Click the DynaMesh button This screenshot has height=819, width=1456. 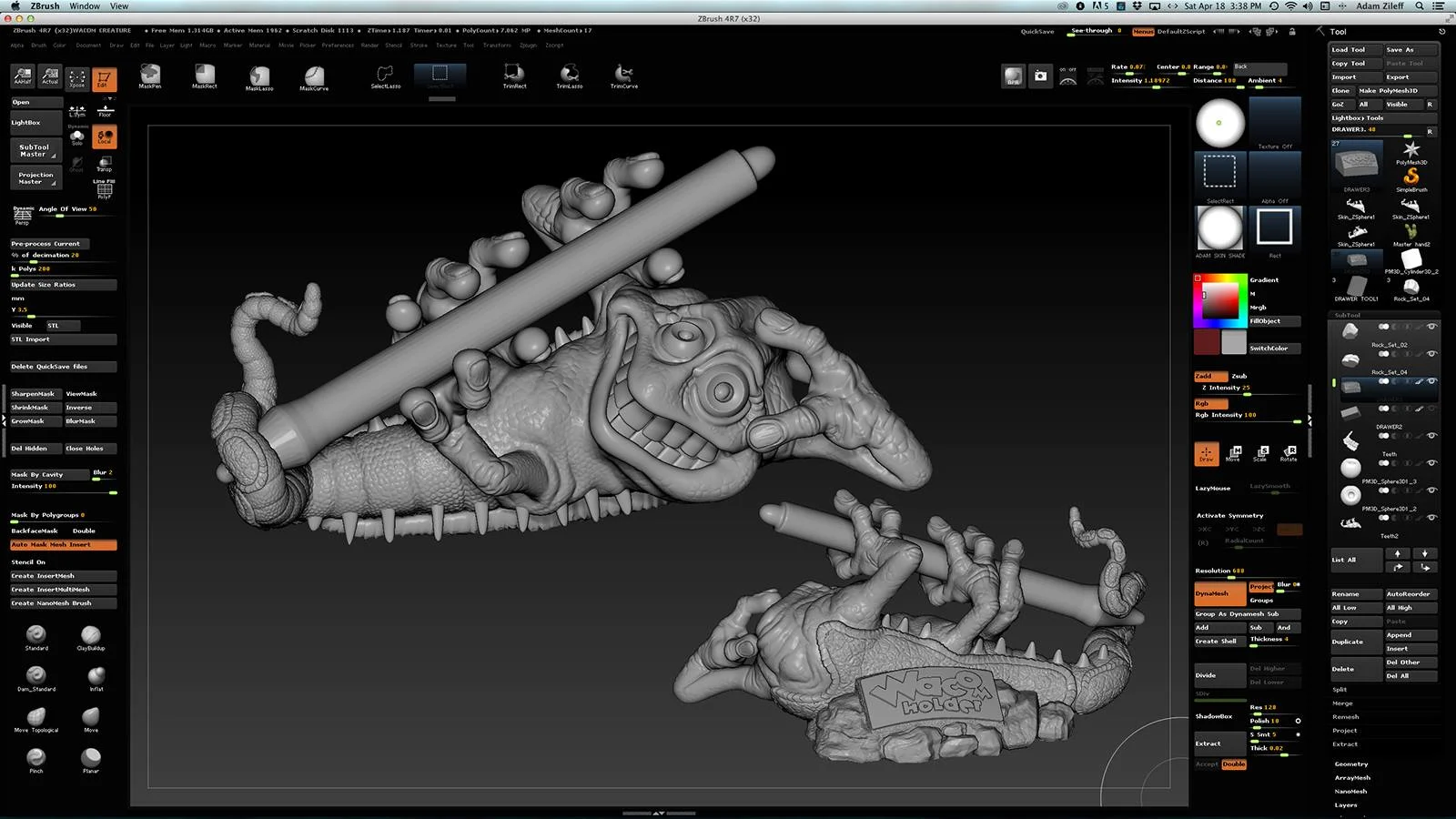[1219, 594]
